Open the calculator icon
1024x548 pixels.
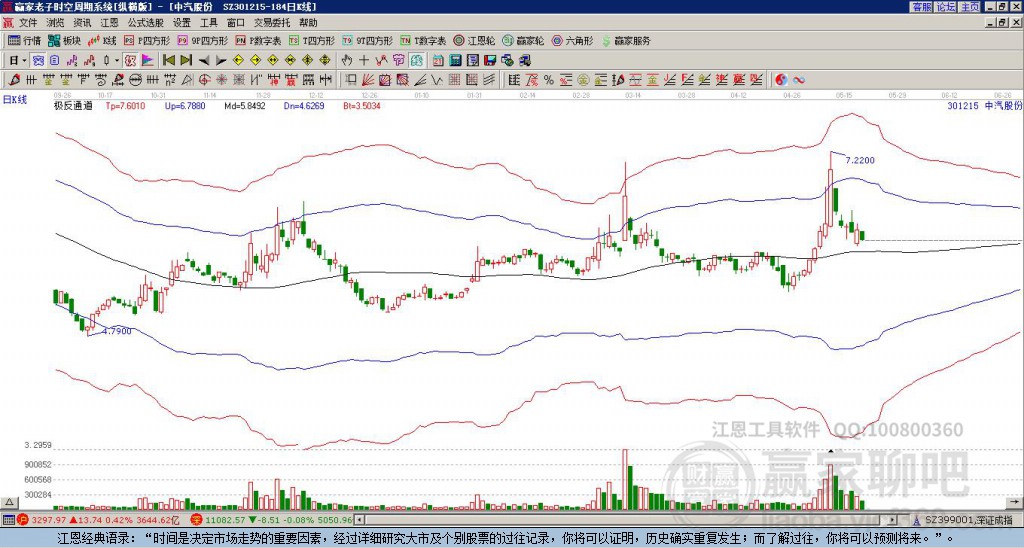pos(455,61)
